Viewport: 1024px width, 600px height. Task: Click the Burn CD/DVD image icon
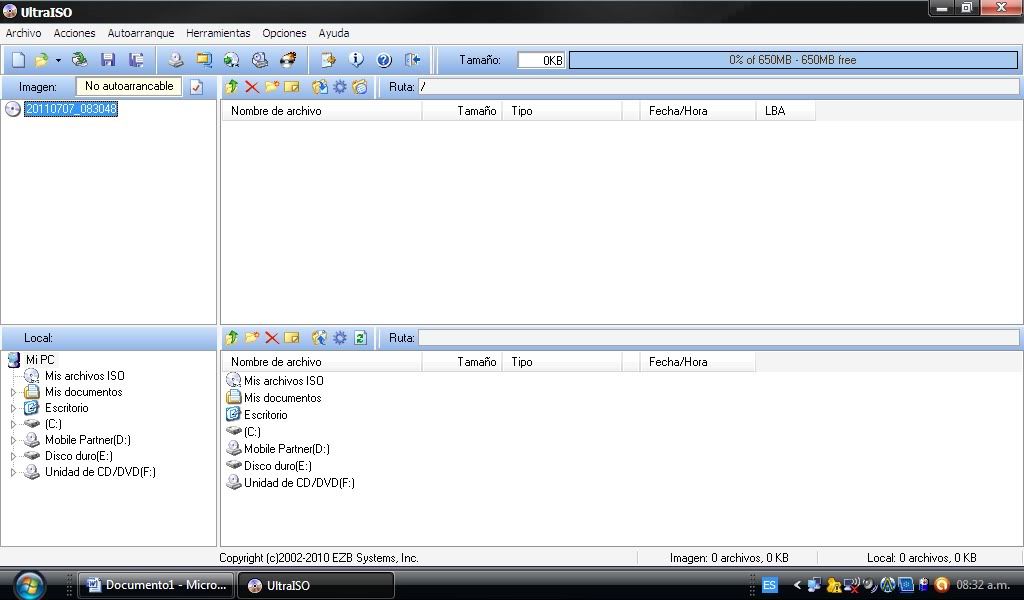[x=288, y=60]
